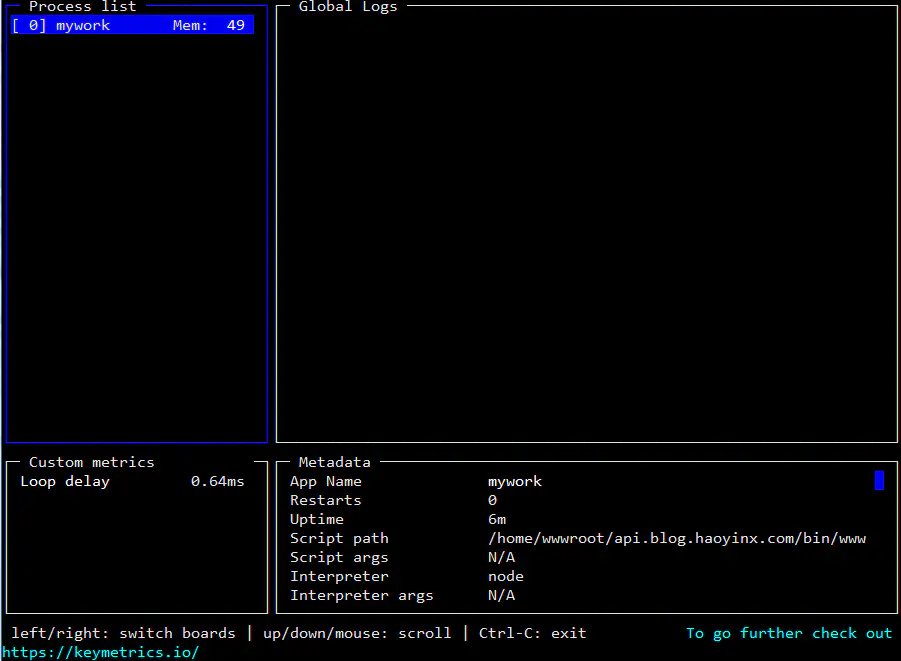Viewport: 901px width, 661px height.
Task: Click the Custom metrics panel title
Action: 92,462
